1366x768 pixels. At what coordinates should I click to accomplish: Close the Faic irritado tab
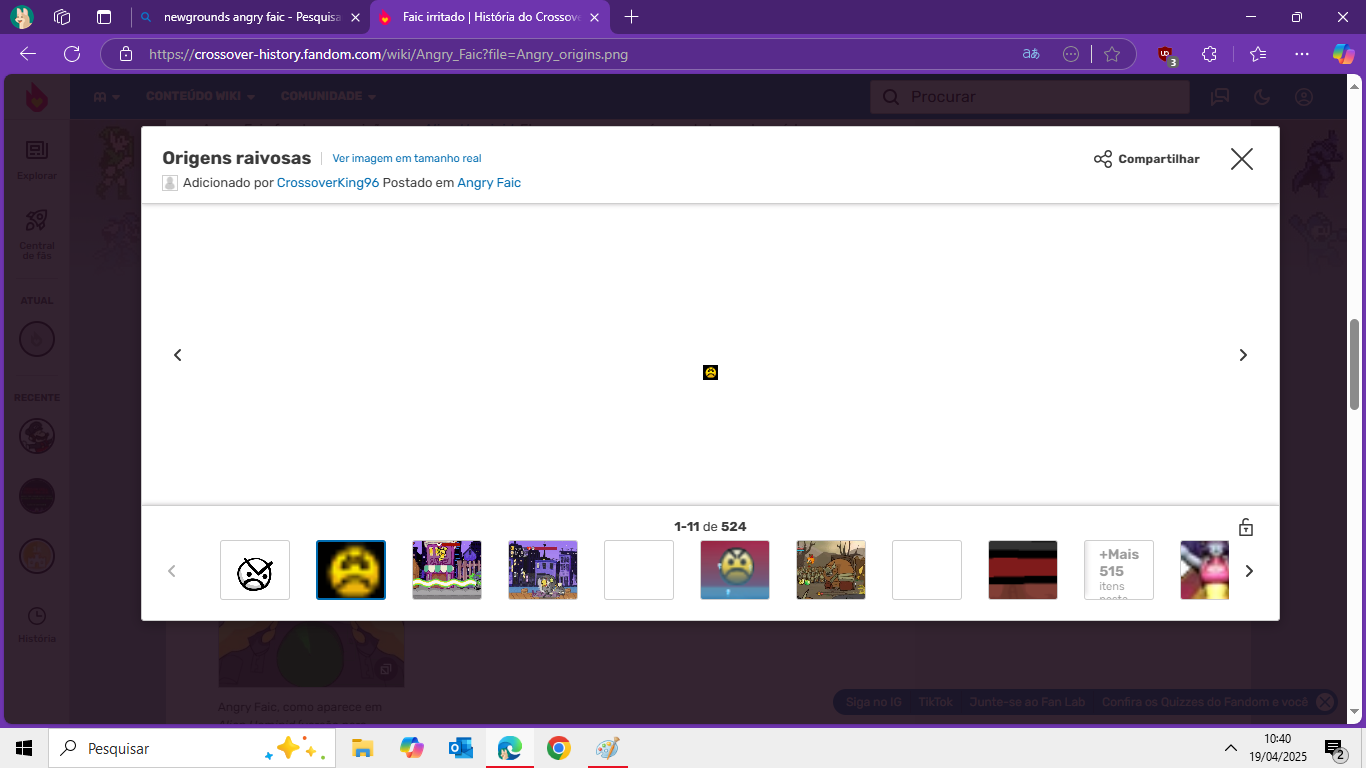[594, 17]
